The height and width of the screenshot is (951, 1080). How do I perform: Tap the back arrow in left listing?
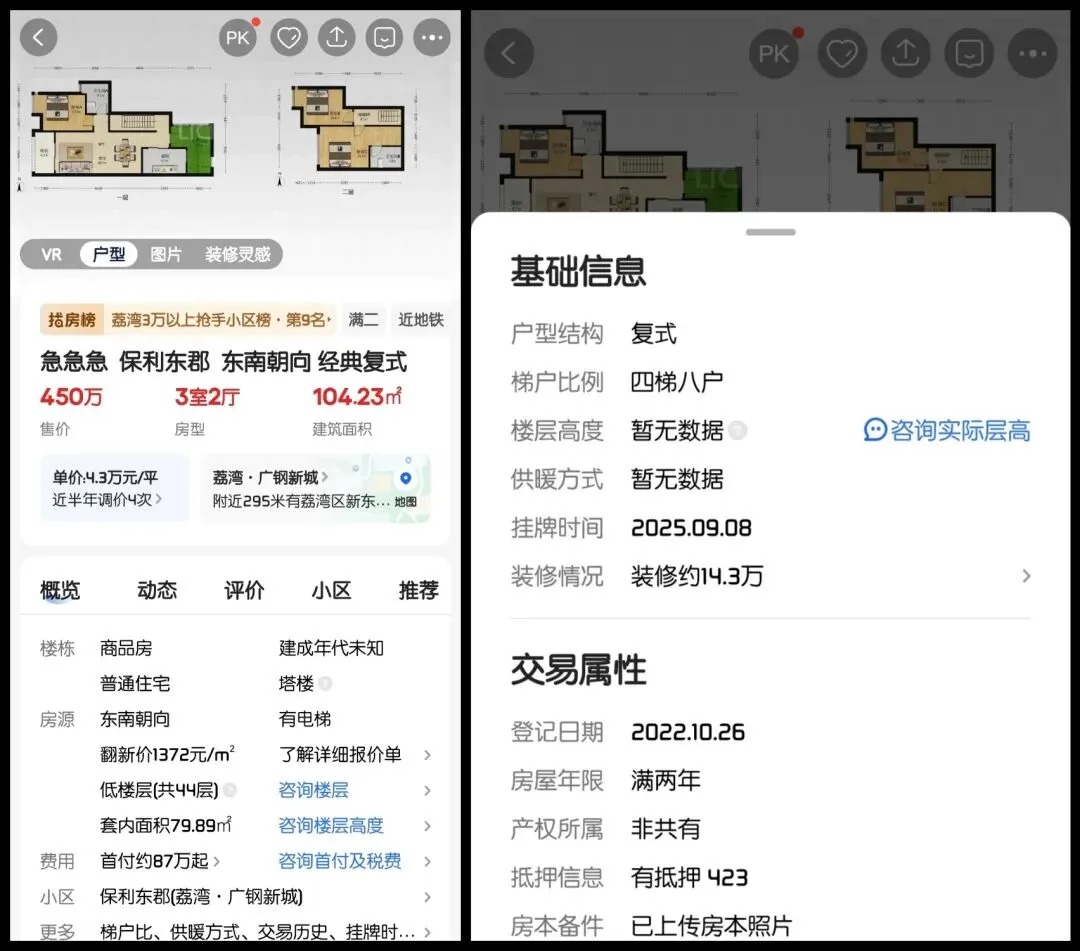pyautogui.click(x=39, y=37)
